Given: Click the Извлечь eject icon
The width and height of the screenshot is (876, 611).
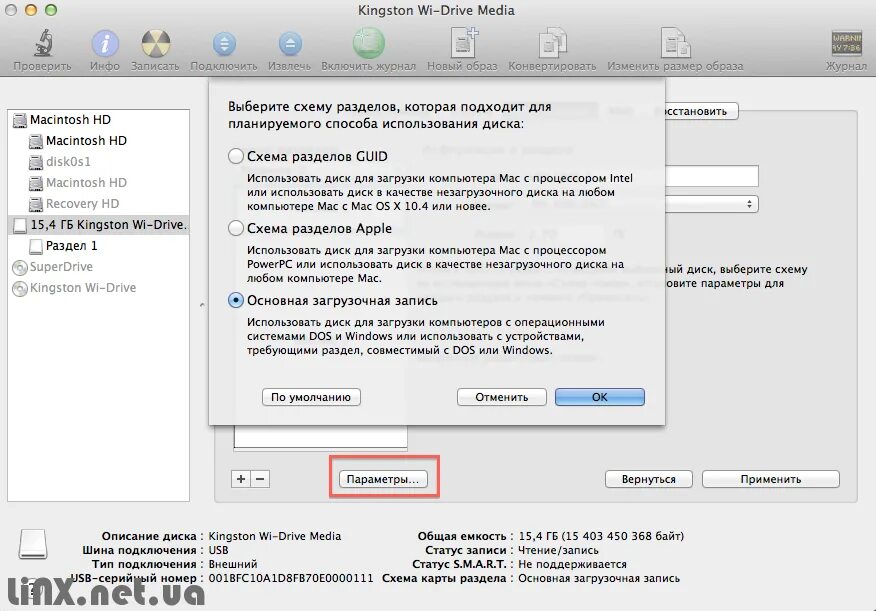Looking at the screenshot, I should (x=290, y=44).
